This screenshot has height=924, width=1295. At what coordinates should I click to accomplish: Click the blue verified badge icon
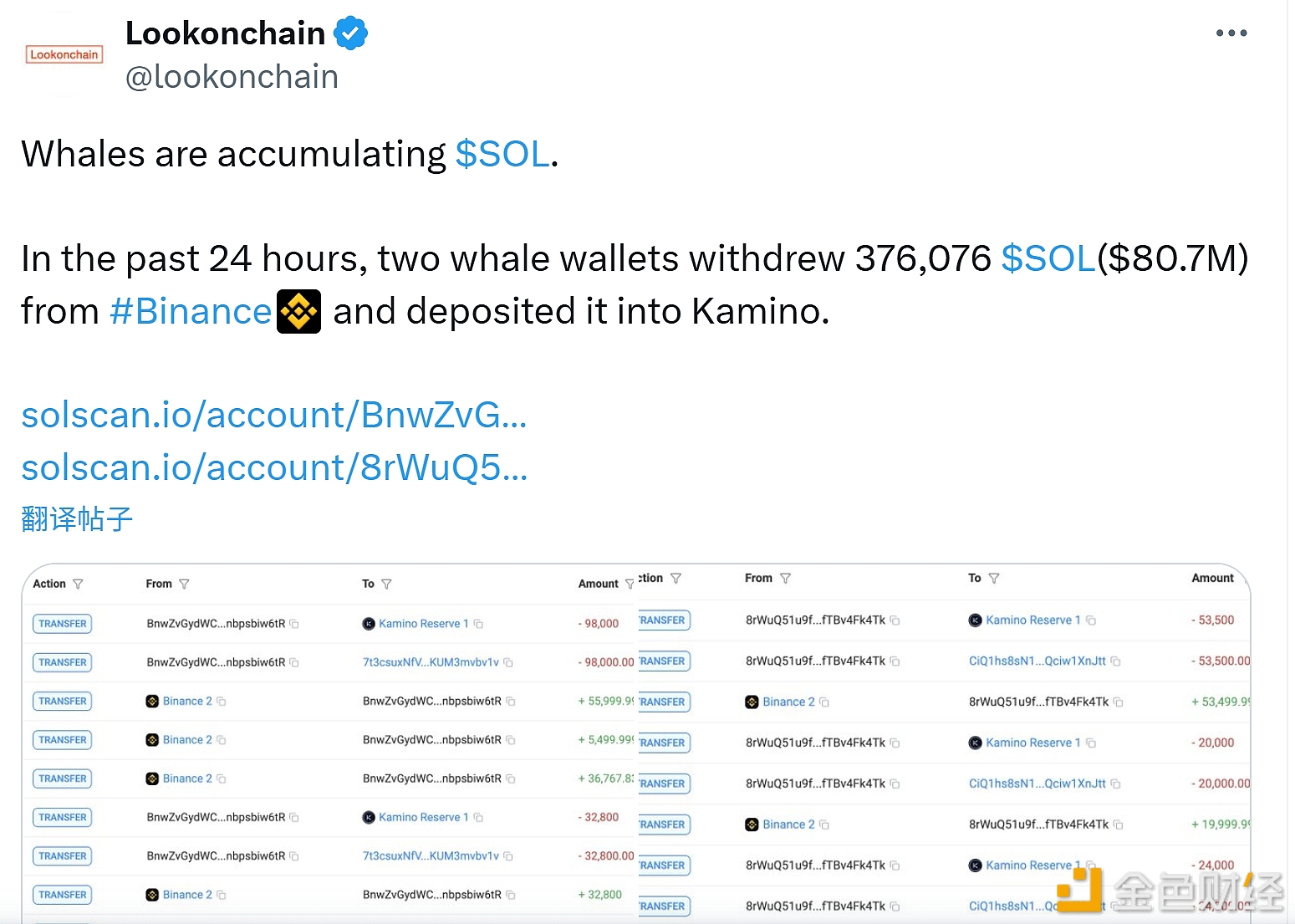pyautogui.click(x=350, y=33)
